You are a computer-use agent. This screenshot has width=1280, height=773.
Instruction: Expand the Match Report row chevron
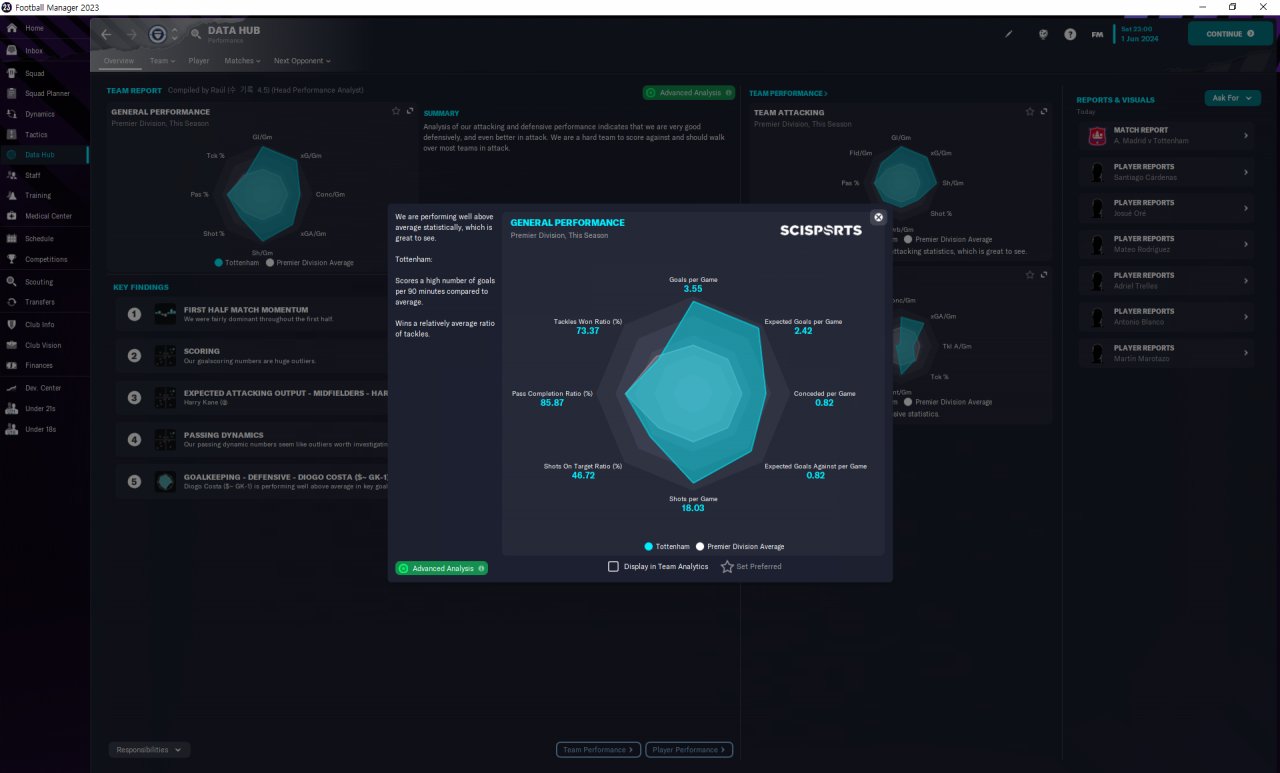1246,136
